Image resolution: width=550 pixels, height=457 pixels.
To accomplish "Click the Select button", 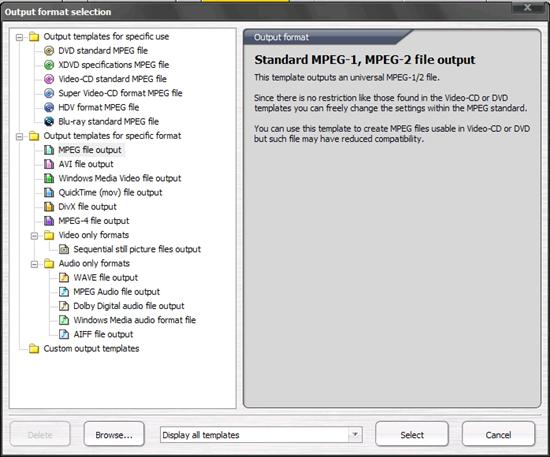I will pos(412,435).
